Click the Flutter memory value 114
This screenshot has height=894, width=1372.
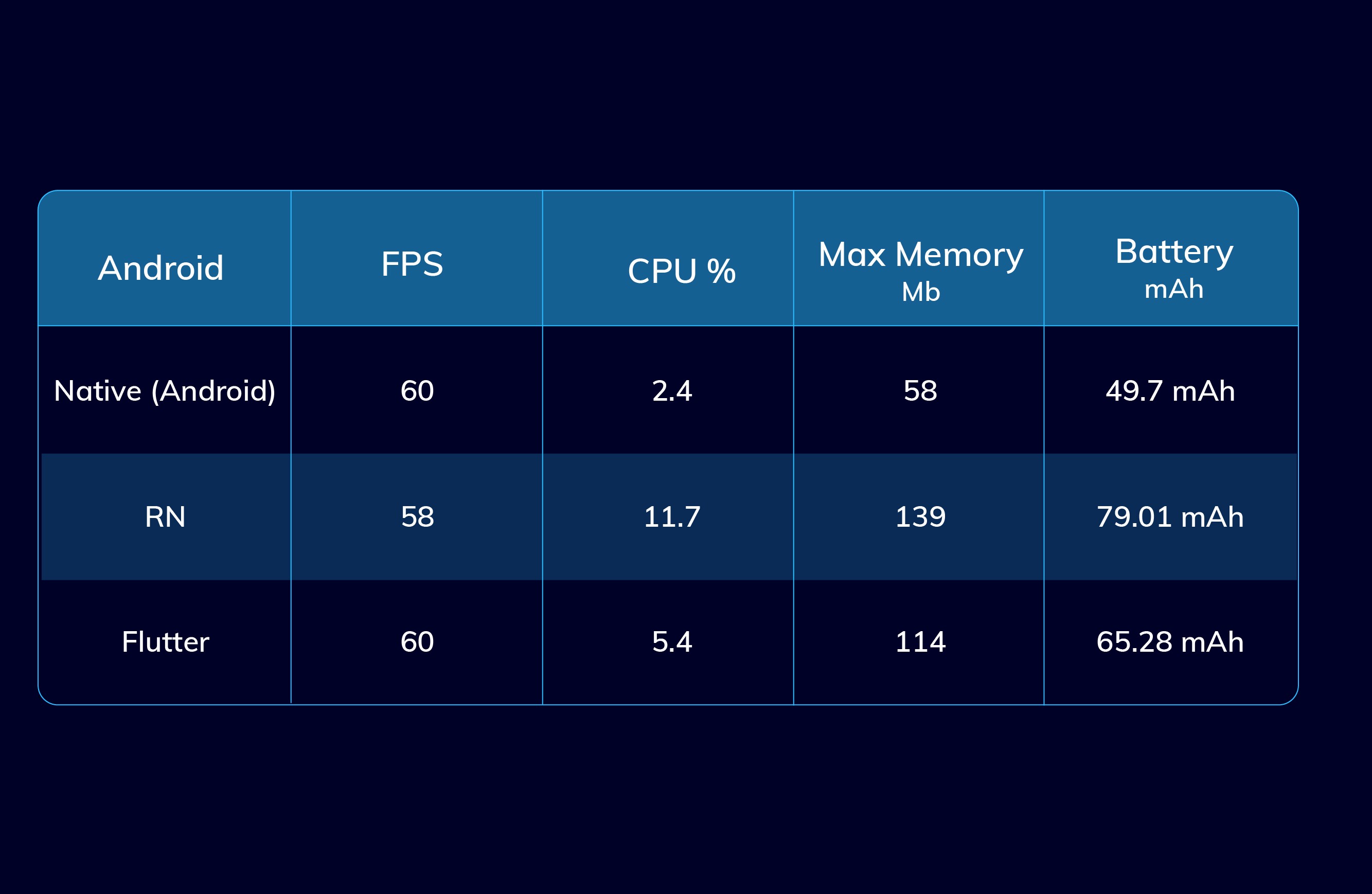(x=920, y=641)
